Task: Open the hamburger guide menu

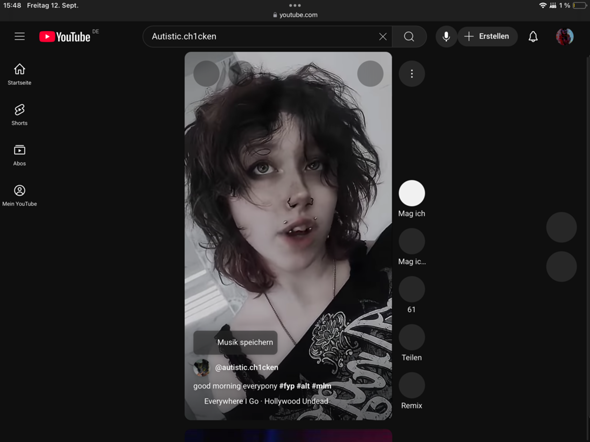Action: coord(20,36)
